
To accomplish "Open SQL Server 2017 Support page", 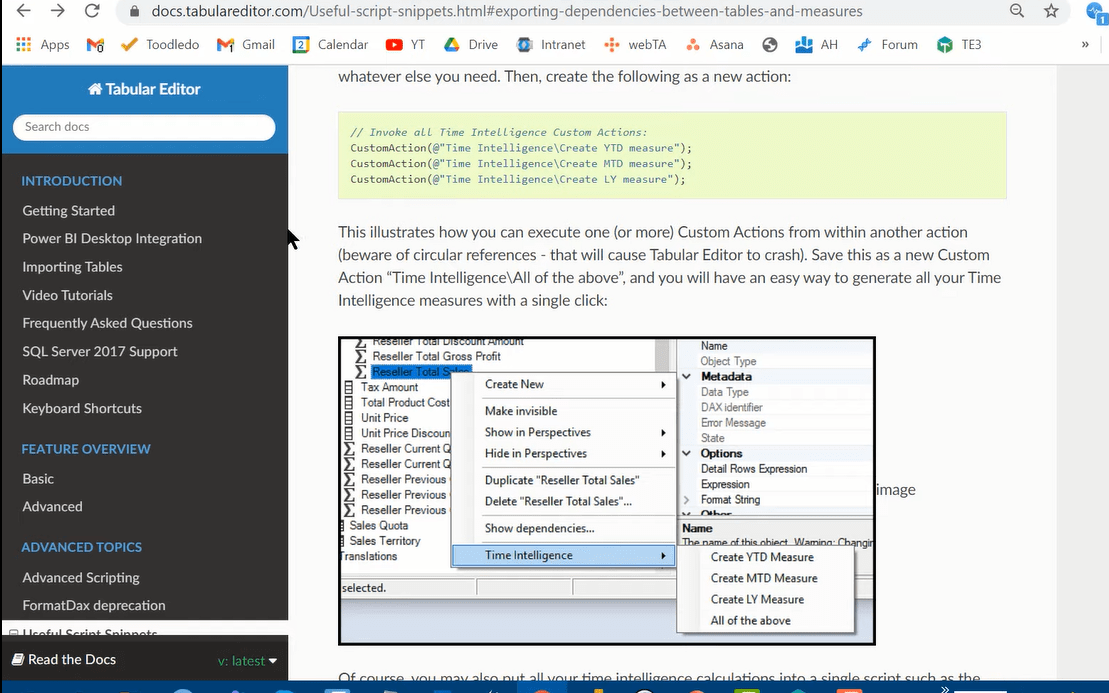I will (100, 351).
